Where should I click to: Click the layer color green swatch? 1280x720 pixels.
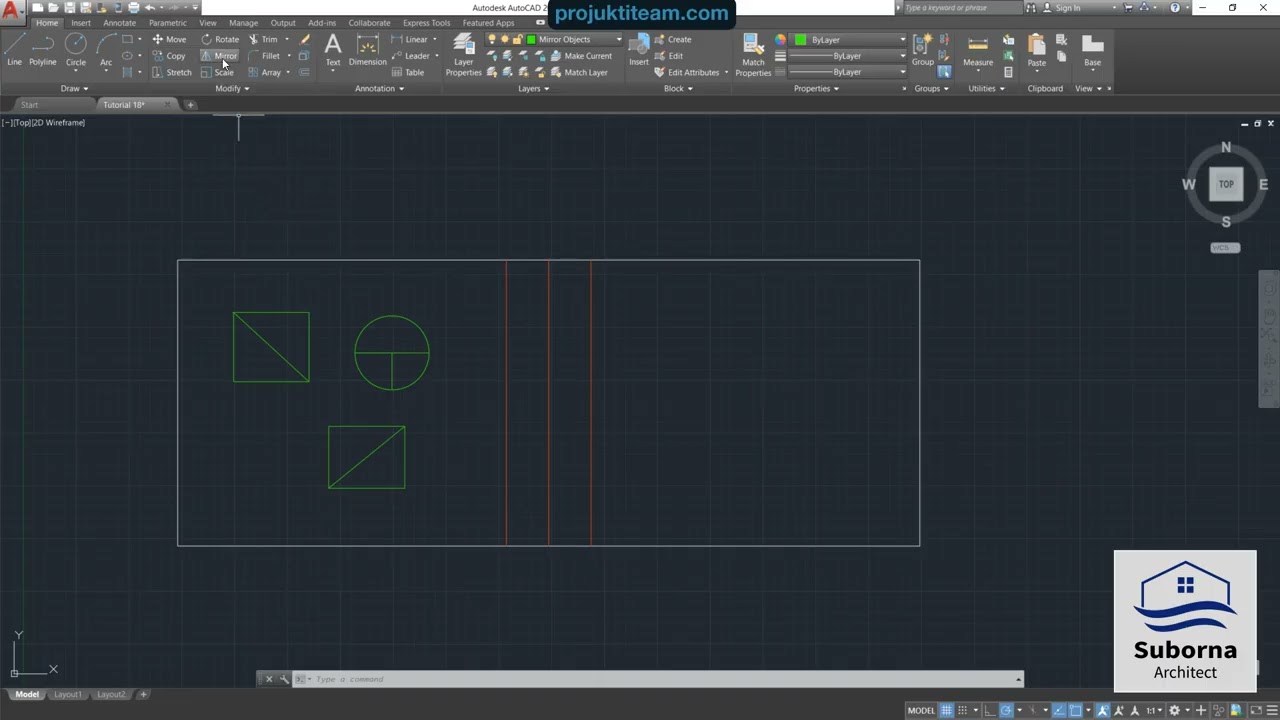(x=531, y=39)
